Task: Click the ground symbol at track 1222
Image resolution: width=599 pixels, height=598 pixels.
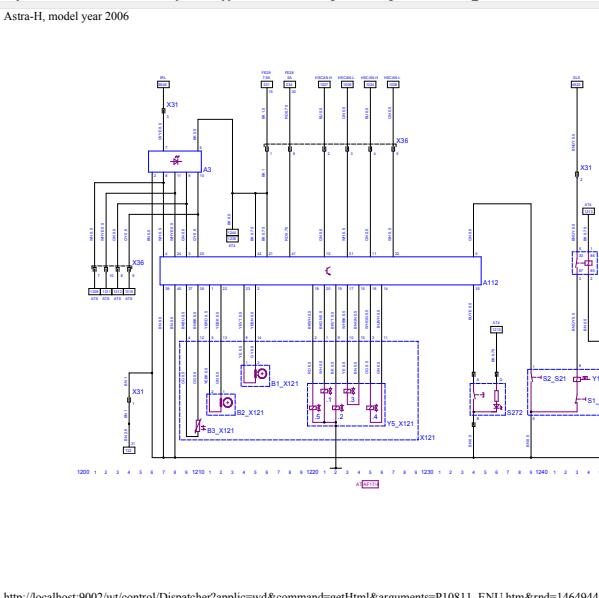Action: pyautogui.click(x=335, y=468)
